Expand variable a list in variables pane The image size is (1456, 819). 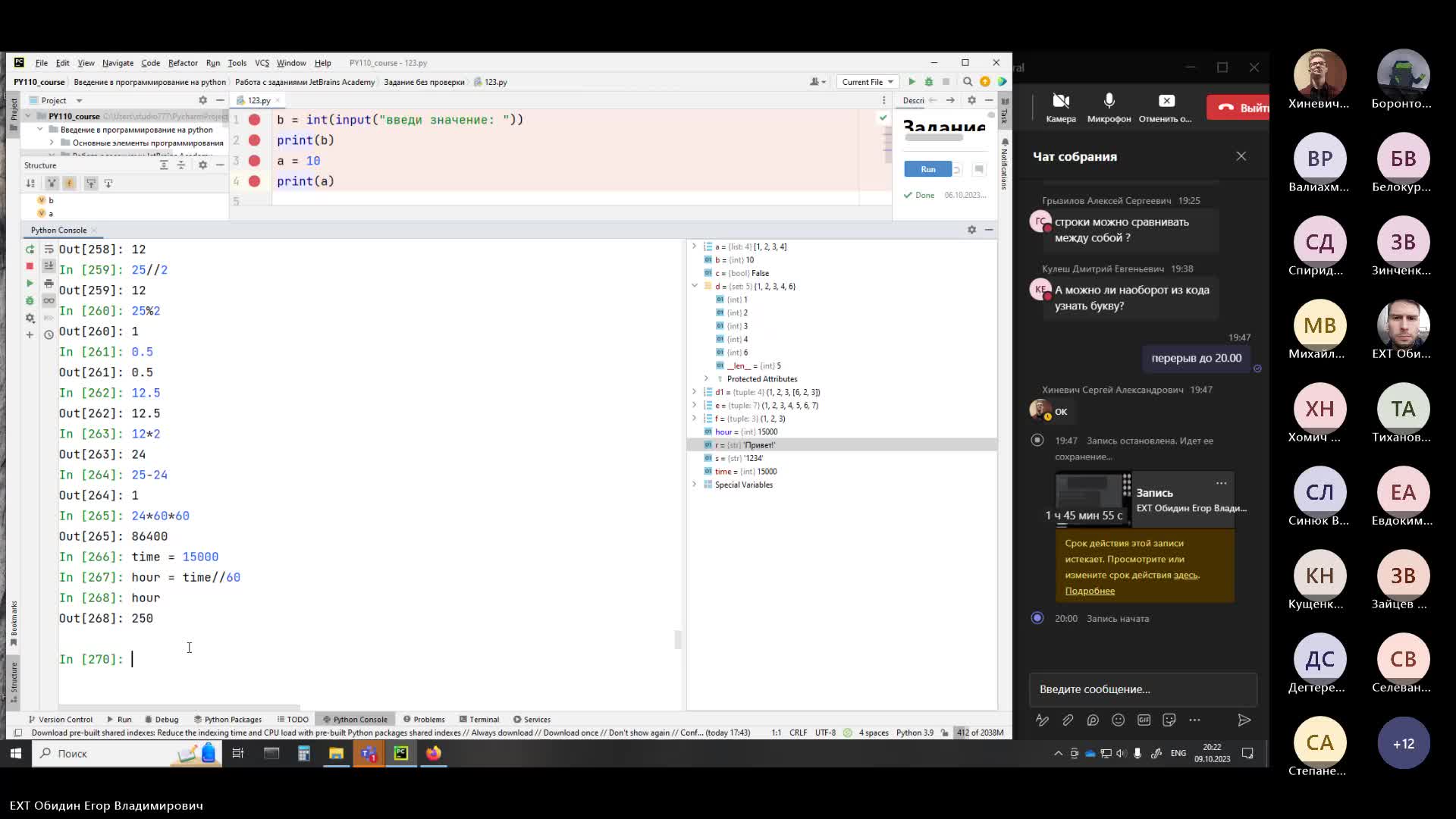[694, 246]
